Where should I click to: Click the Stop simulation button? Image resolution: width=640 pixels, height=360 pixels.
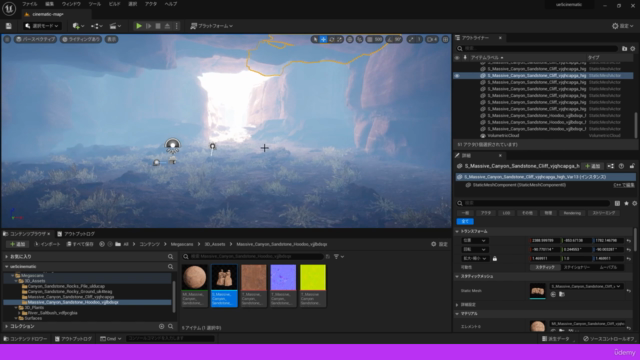[x=158, y=26]
